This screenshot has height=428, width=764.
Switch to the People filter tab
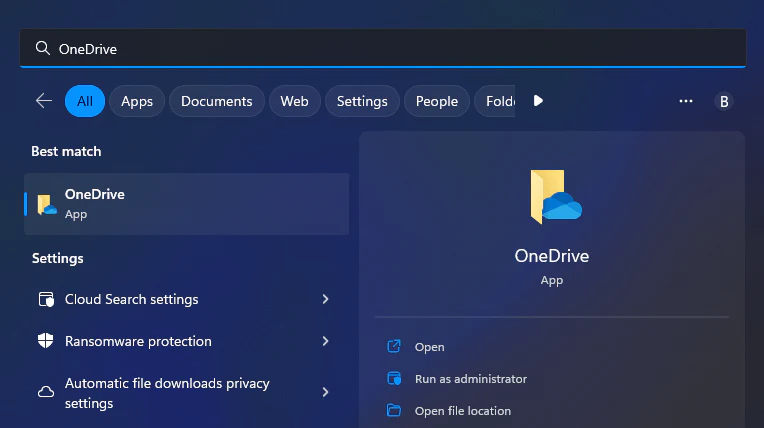(437, 101)
